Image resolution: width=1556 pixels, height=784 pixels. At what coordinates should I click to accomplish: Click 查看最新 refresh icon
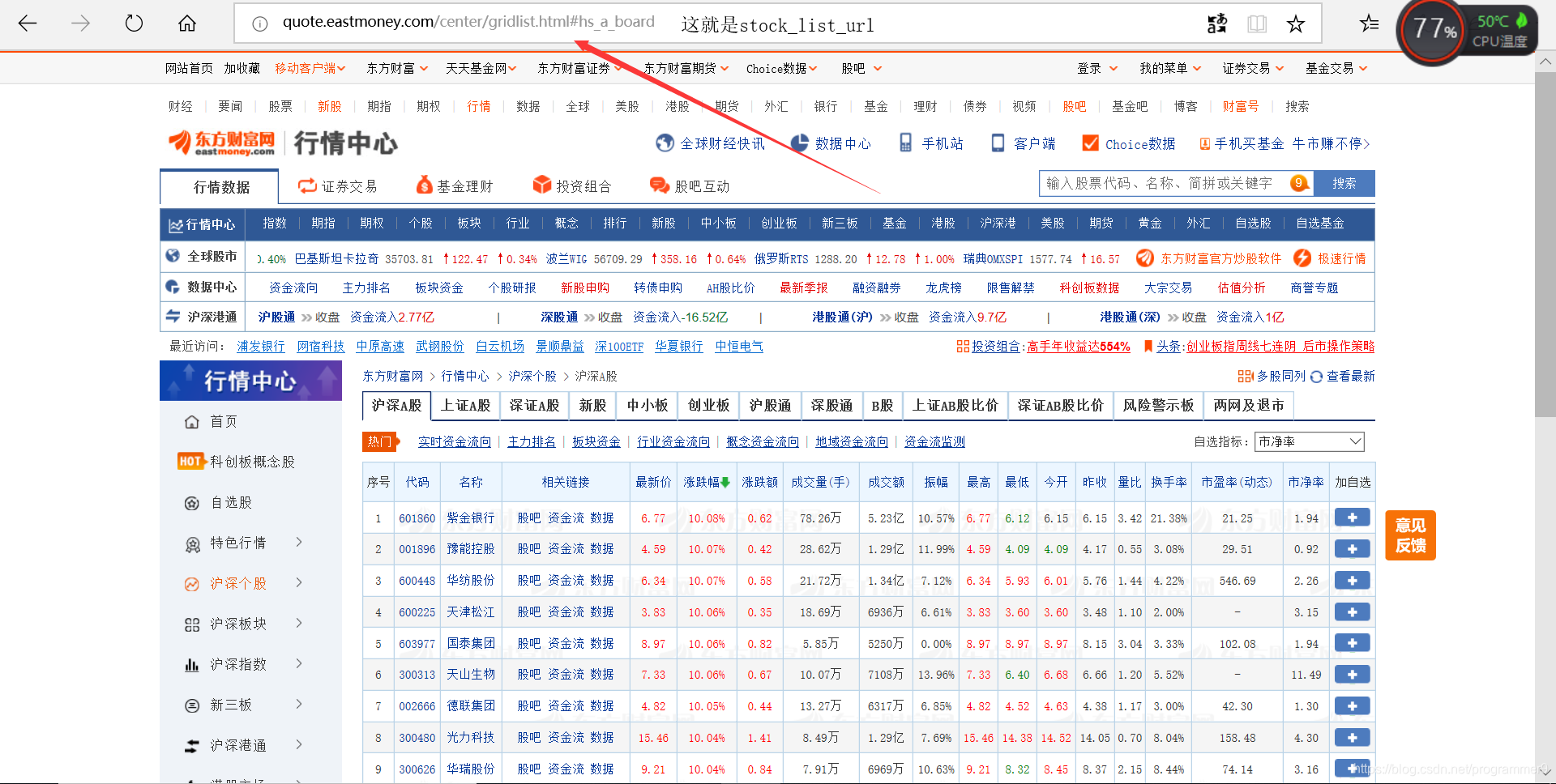point(1316,377)
